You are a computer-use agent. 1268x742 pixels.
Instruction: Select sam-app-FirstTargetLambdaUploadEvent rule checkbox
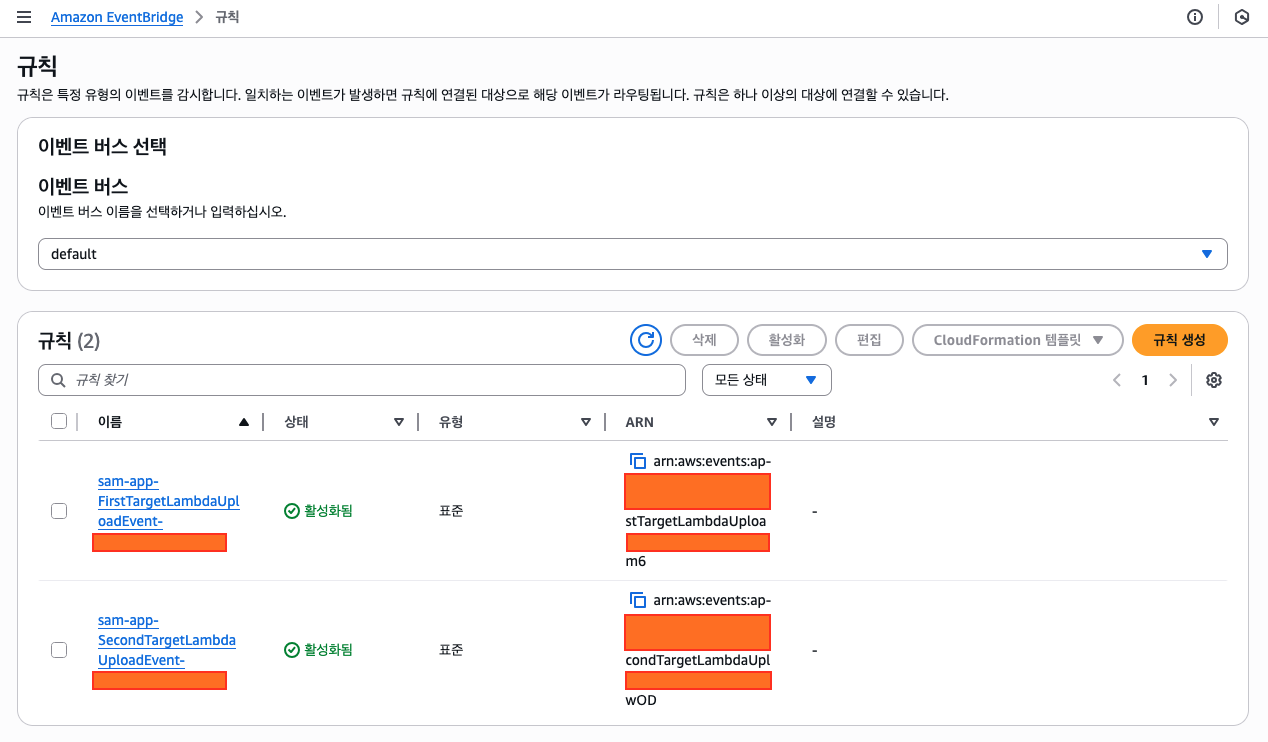click(59, 511)
